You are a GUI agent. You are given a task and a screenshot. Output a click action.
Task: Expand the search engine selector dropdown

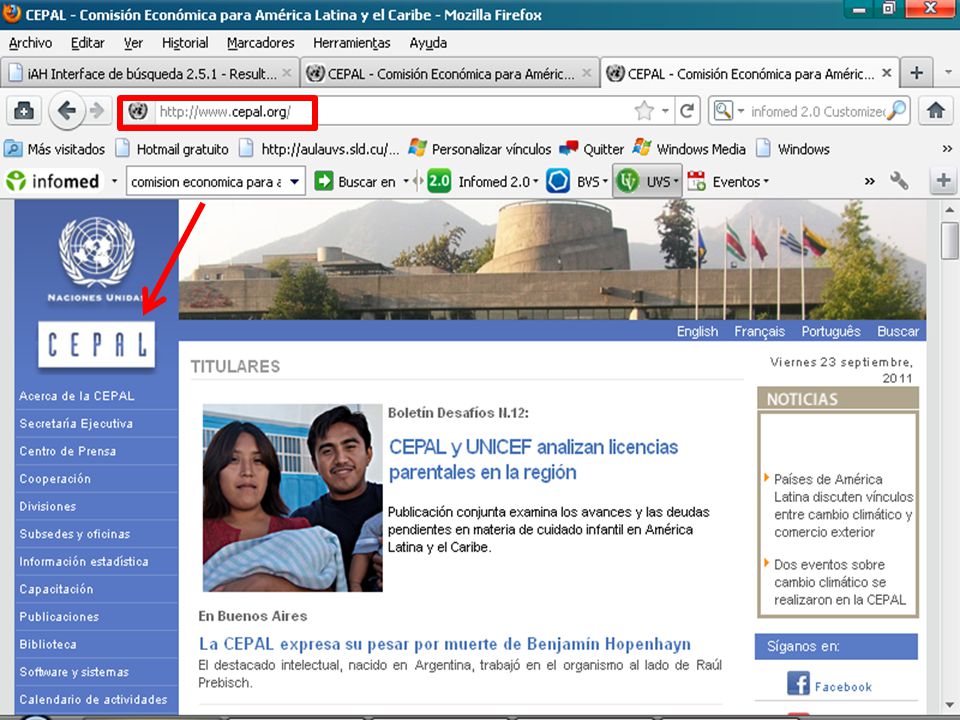[x=741, y=111]
